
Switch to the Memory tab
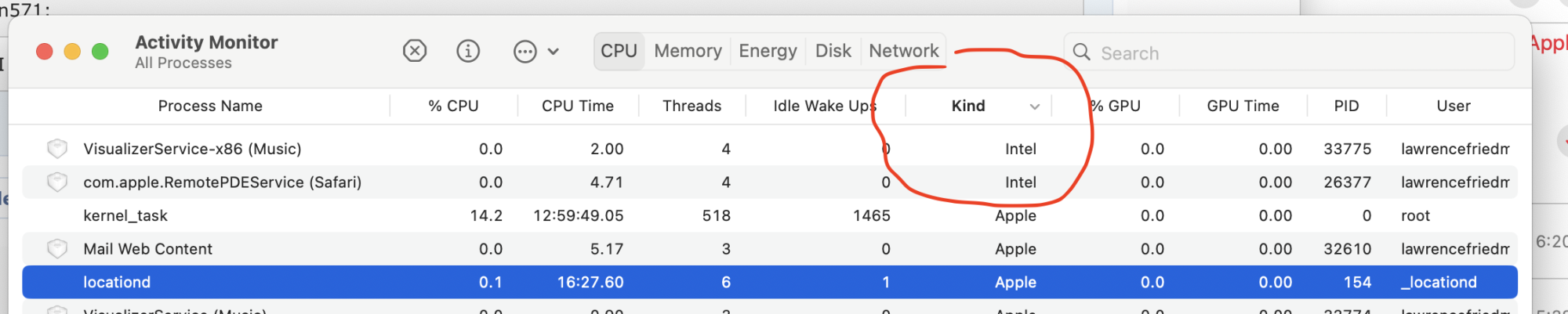pyautogui.click(x=688, y=51)
